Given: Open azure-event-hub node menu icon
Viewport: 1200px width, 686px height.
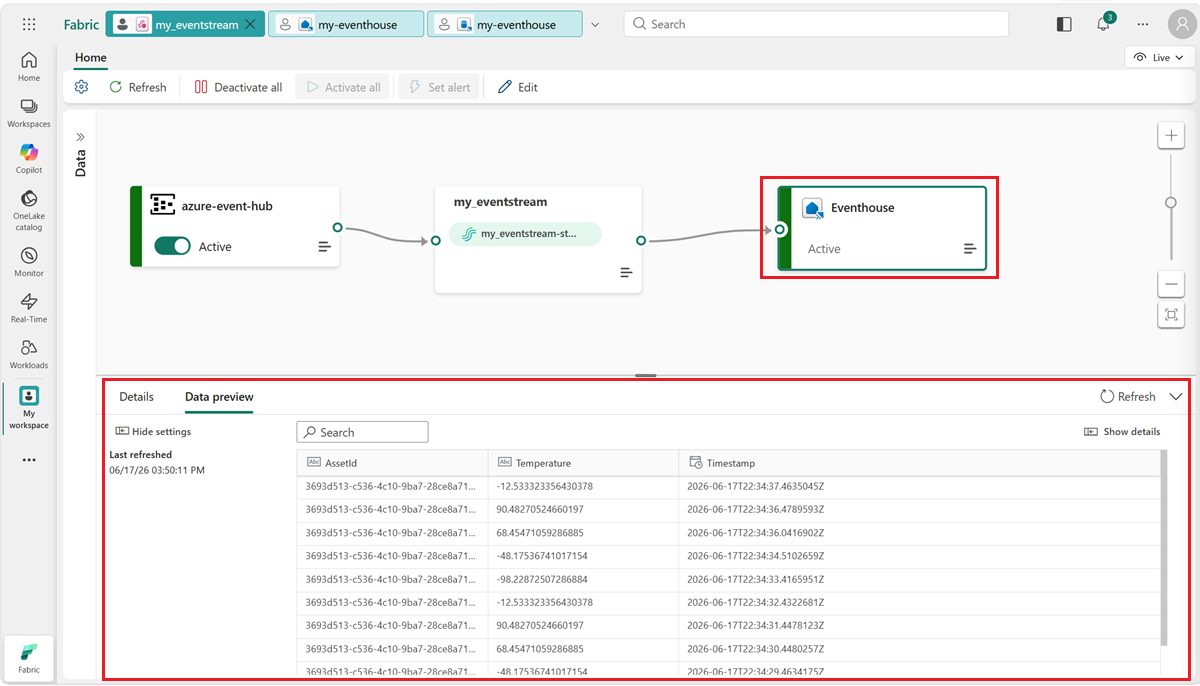Looking at the screenshot, I should point(325,246).
